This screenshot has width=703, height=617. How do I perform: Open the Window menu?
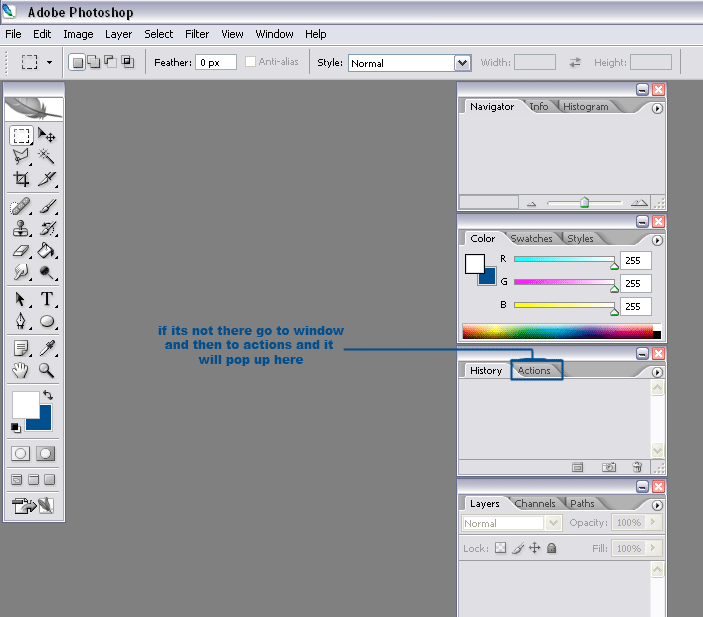coord(274,34)
